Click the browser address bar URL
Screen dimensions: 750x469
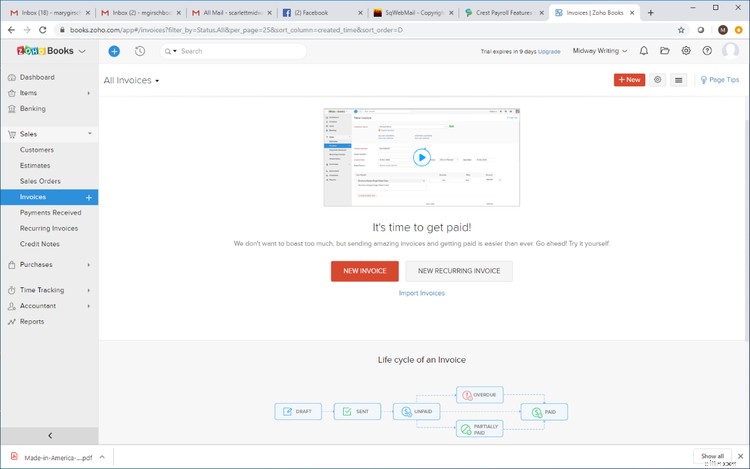click(x=236, y=30)
